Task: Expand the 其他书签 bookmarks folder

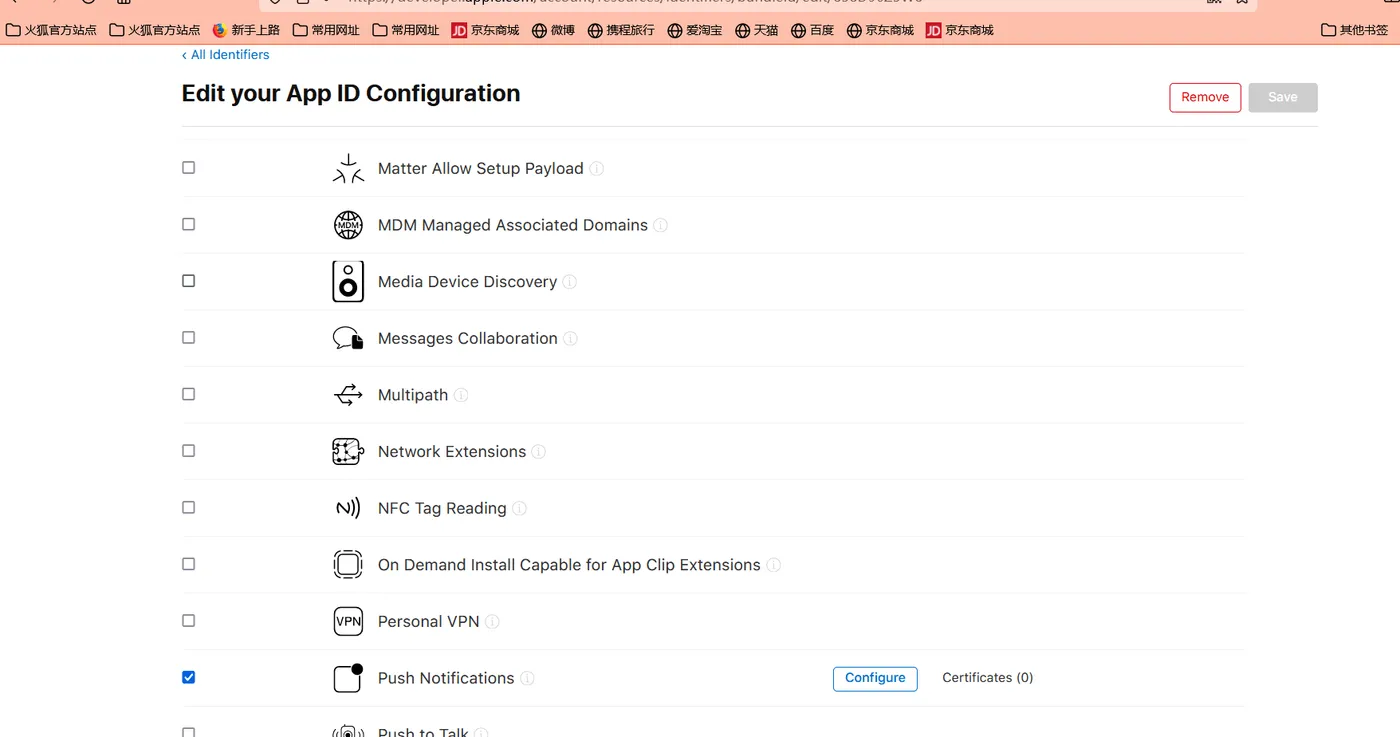Action: 1354,30
